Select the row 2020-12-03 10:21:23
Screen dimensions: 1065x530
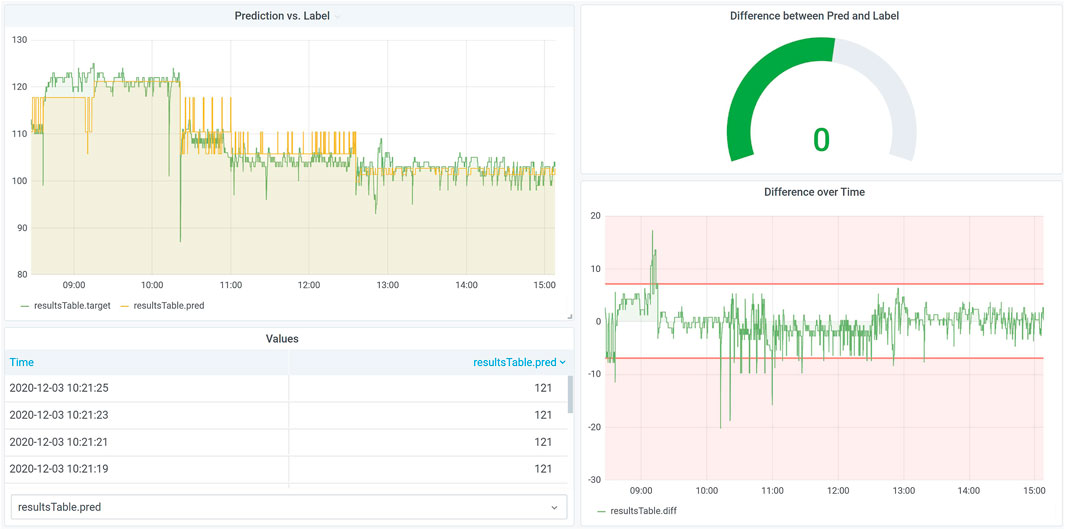click(287, 415)
